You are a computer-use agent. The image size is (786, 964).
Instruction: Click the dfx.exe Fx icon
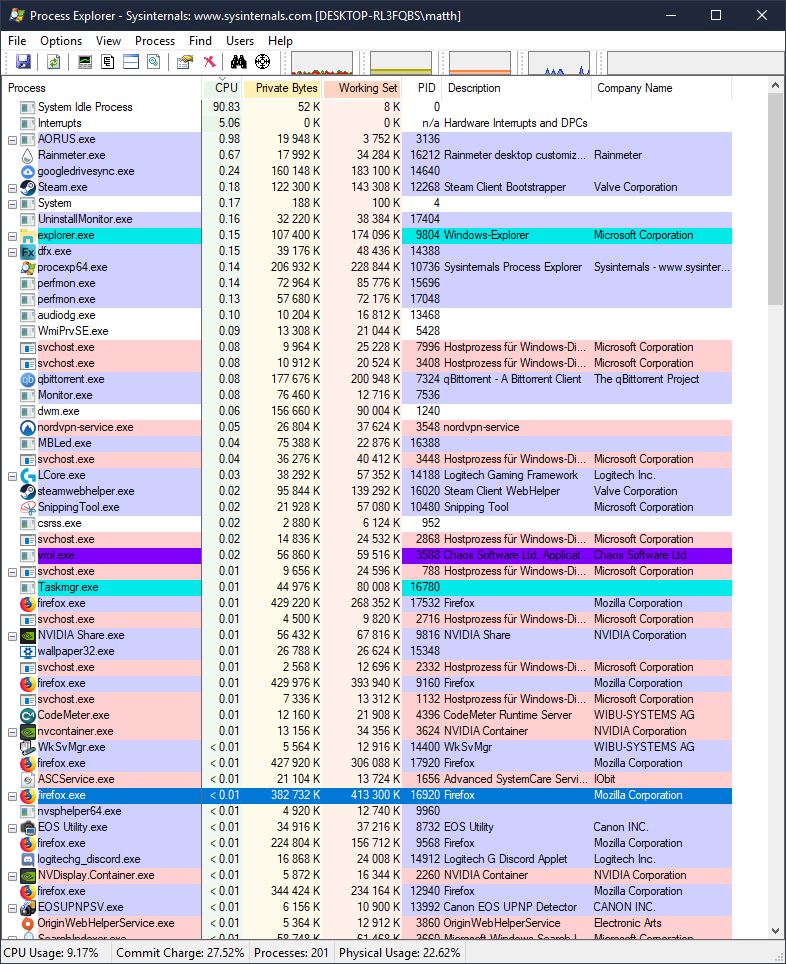(27, 251)
